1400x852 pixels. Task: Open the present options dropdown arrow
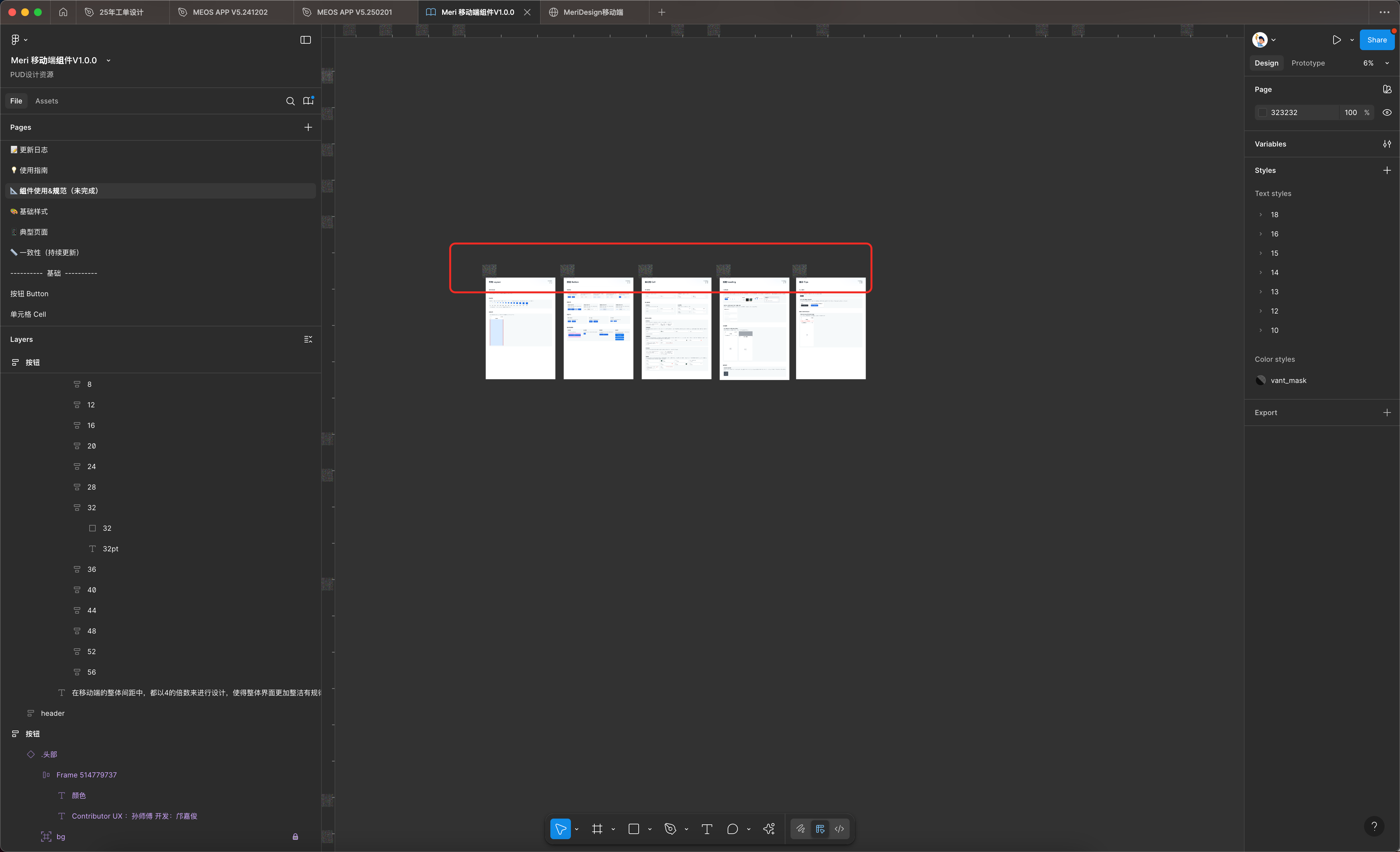[x=1352, y=40]
